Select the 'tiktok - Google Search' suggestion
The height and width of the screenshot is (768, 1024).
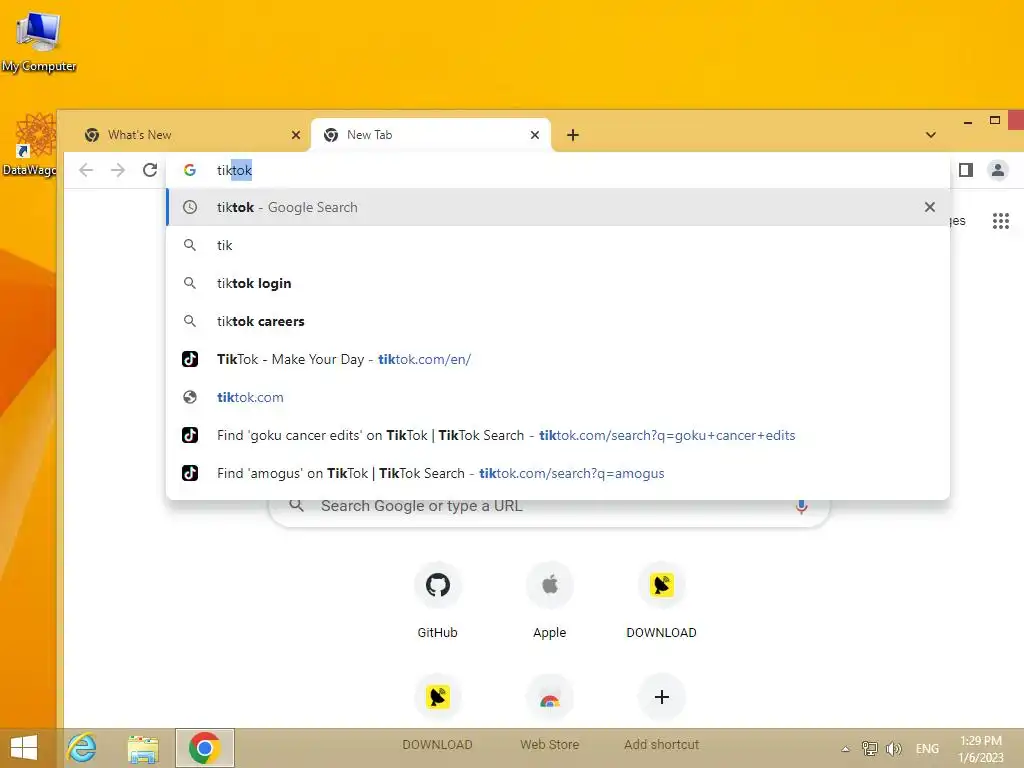[558, 207]
